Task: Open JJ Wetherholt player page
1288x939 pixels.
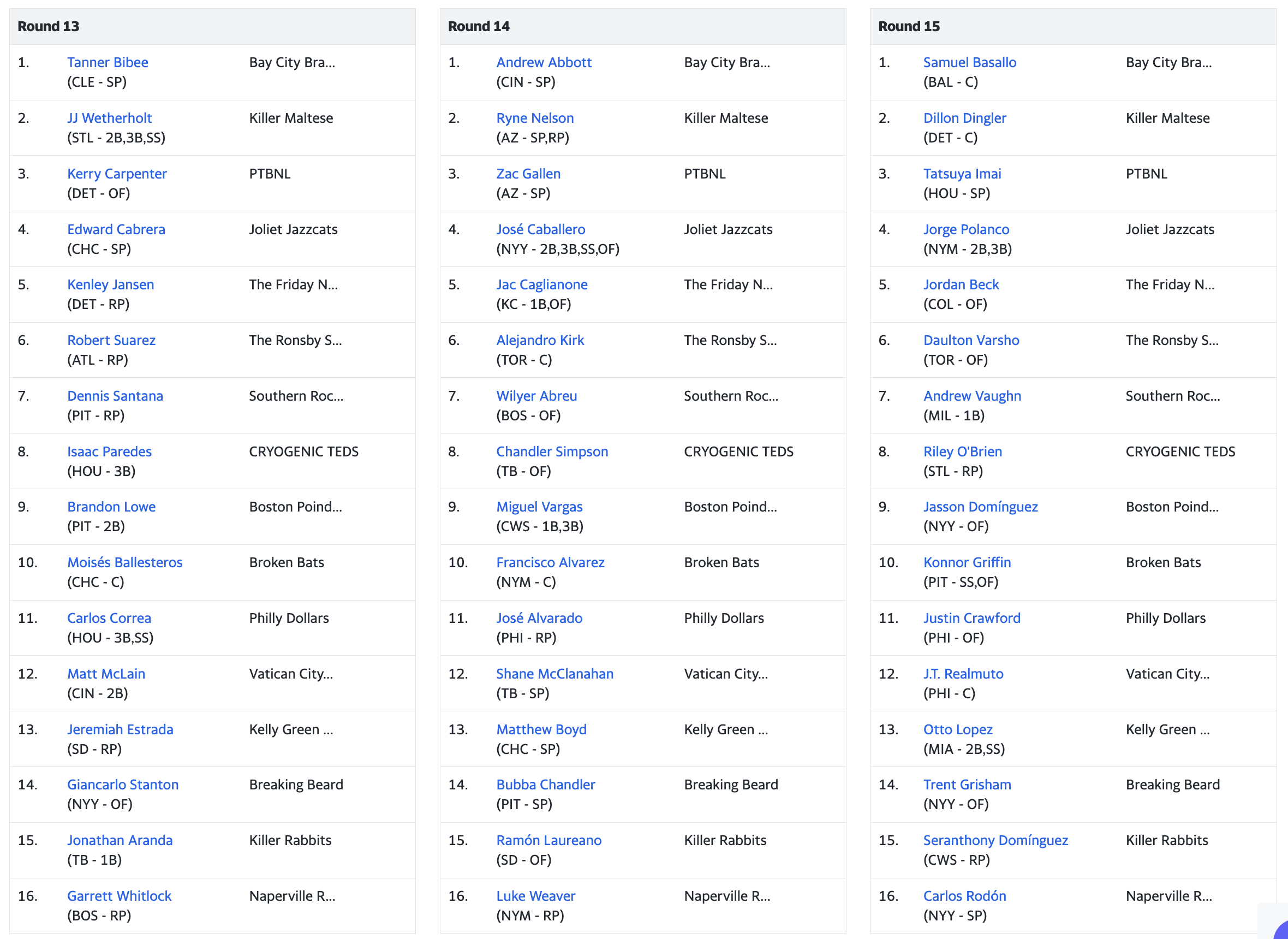Action: tap(109, 118)
